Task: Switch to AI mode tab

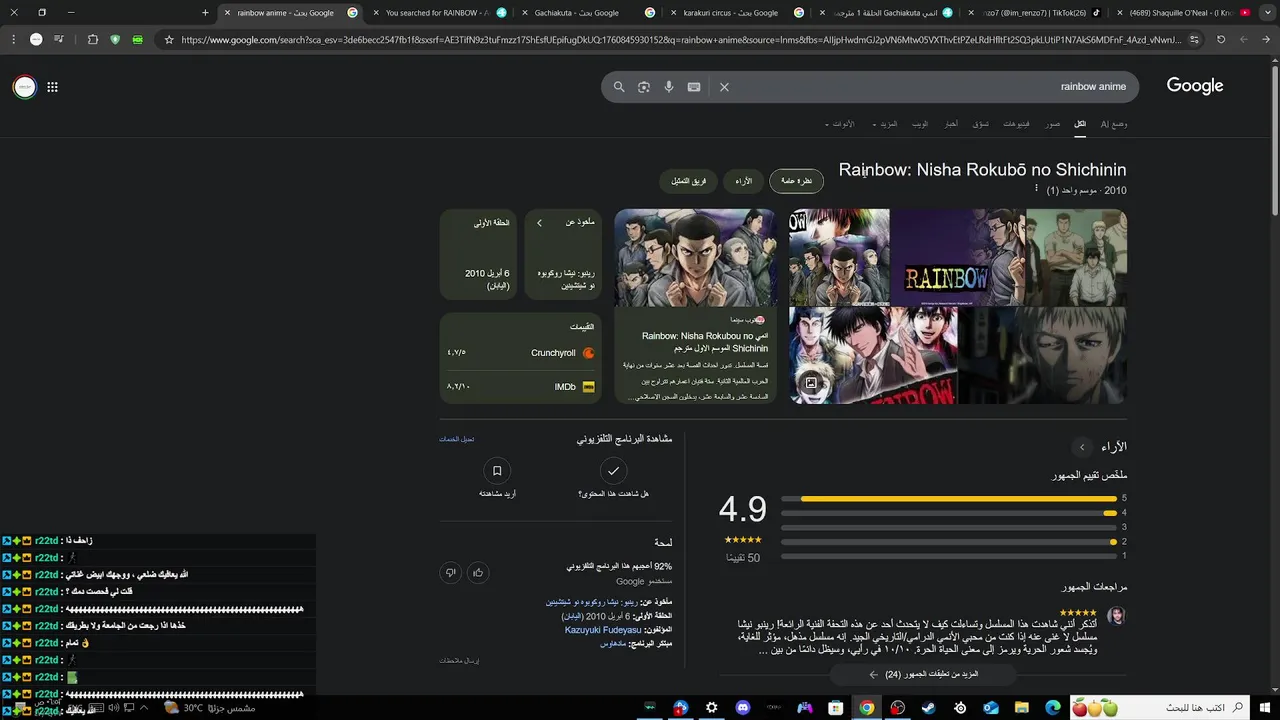Action: click(1113, 124)
